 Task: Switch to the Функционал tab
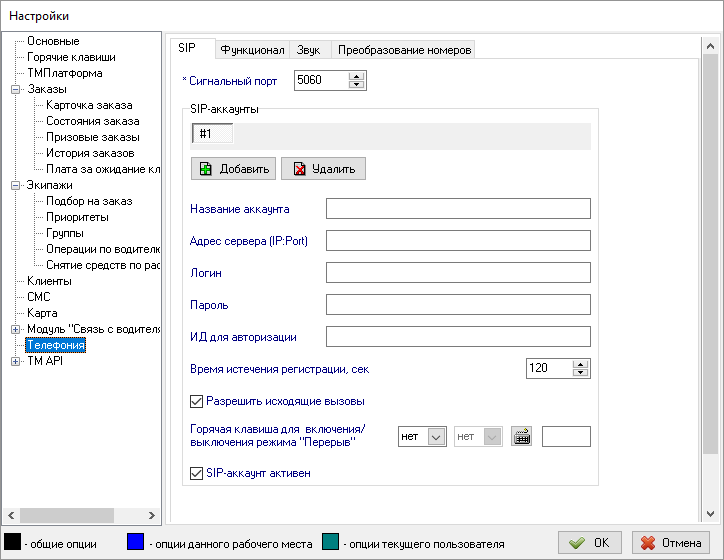pyautogui.click(x=253, y=50)
